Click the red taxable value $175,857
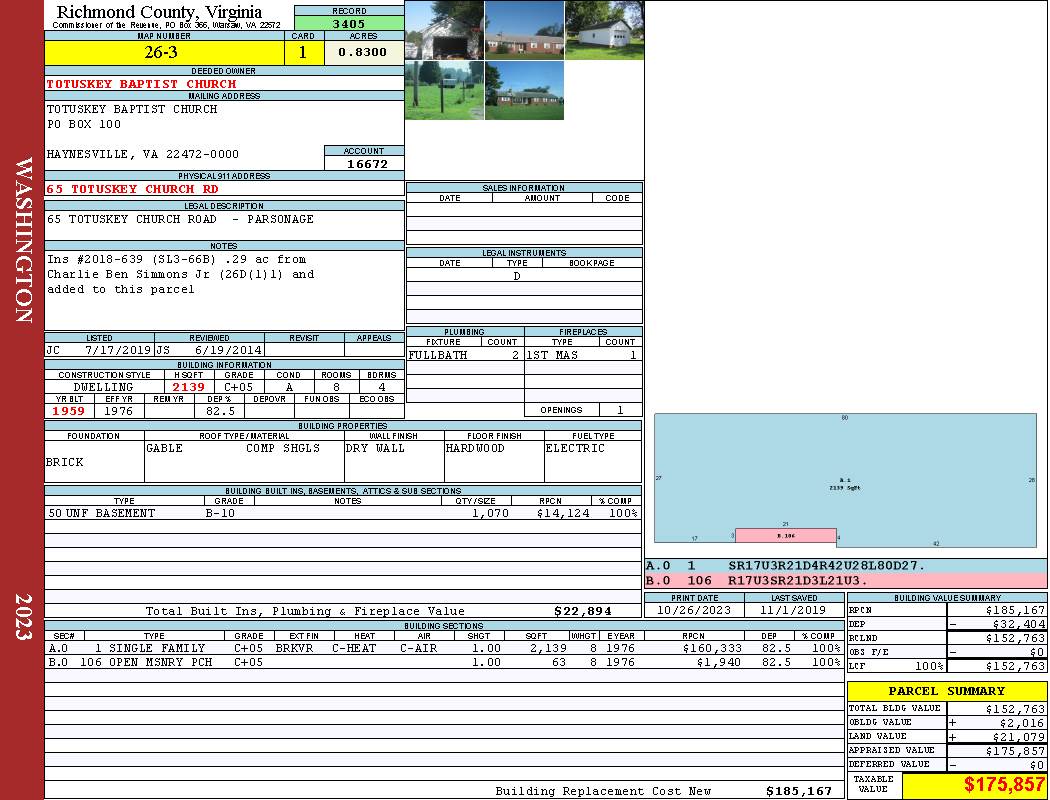The image size is (1050, 800). click(x=973, y=785)
